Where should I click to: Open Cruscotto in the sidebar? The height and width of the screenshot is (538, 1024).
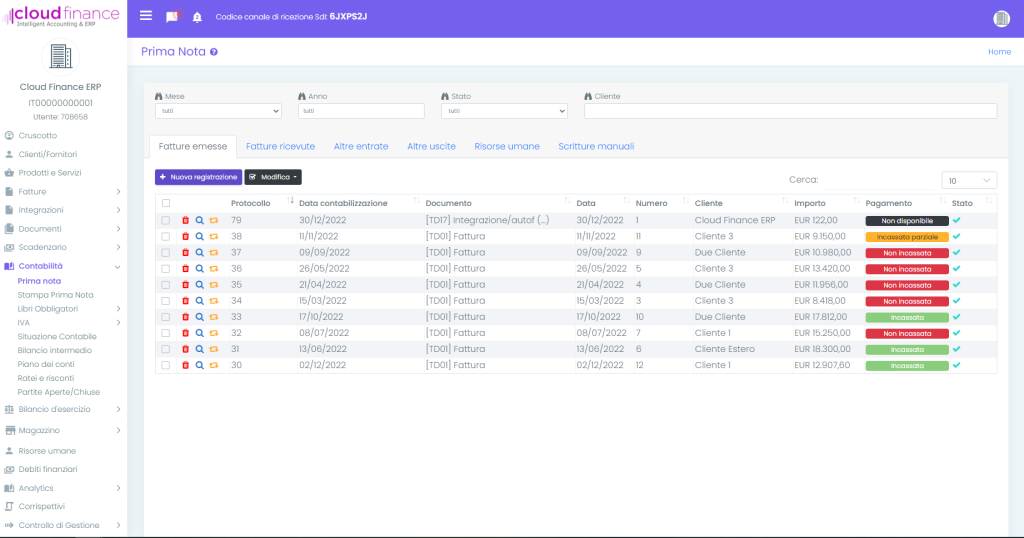coord(38,135)
